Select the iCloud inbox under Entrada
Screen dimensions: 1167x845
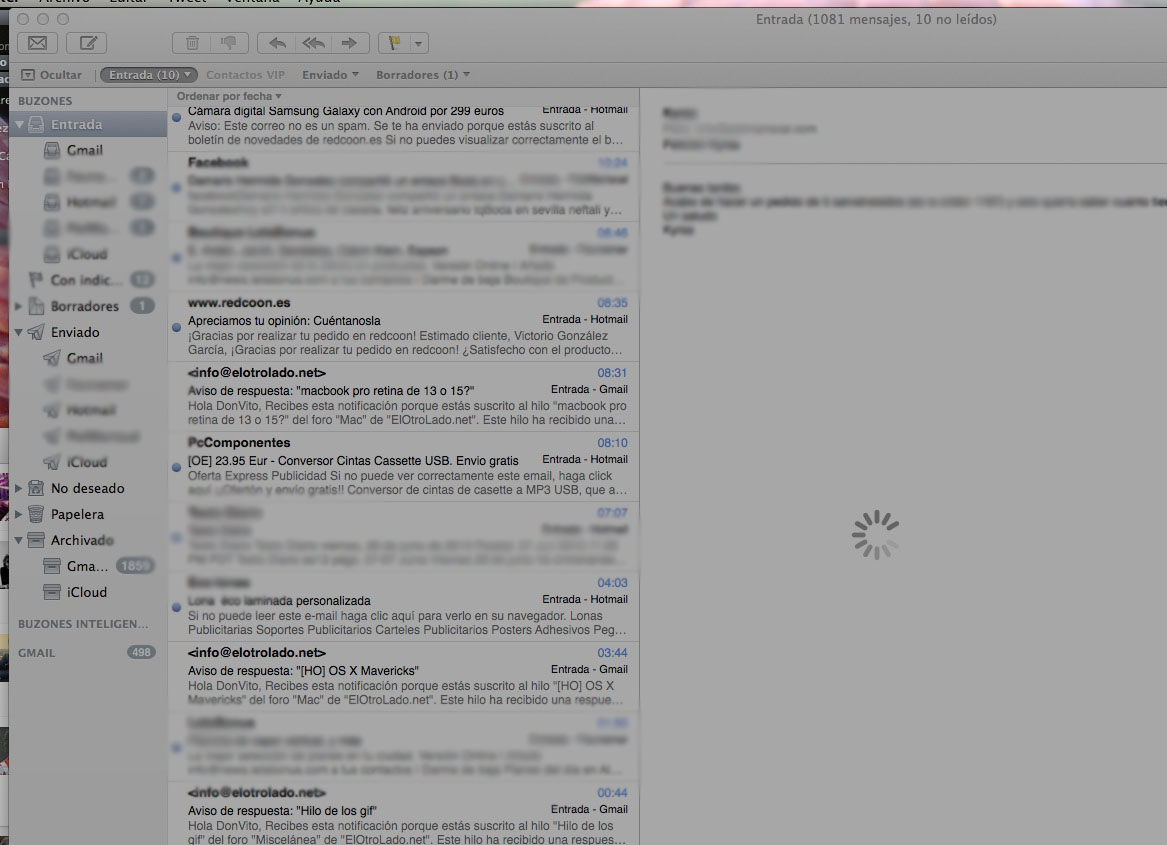(x=88, y=254)
